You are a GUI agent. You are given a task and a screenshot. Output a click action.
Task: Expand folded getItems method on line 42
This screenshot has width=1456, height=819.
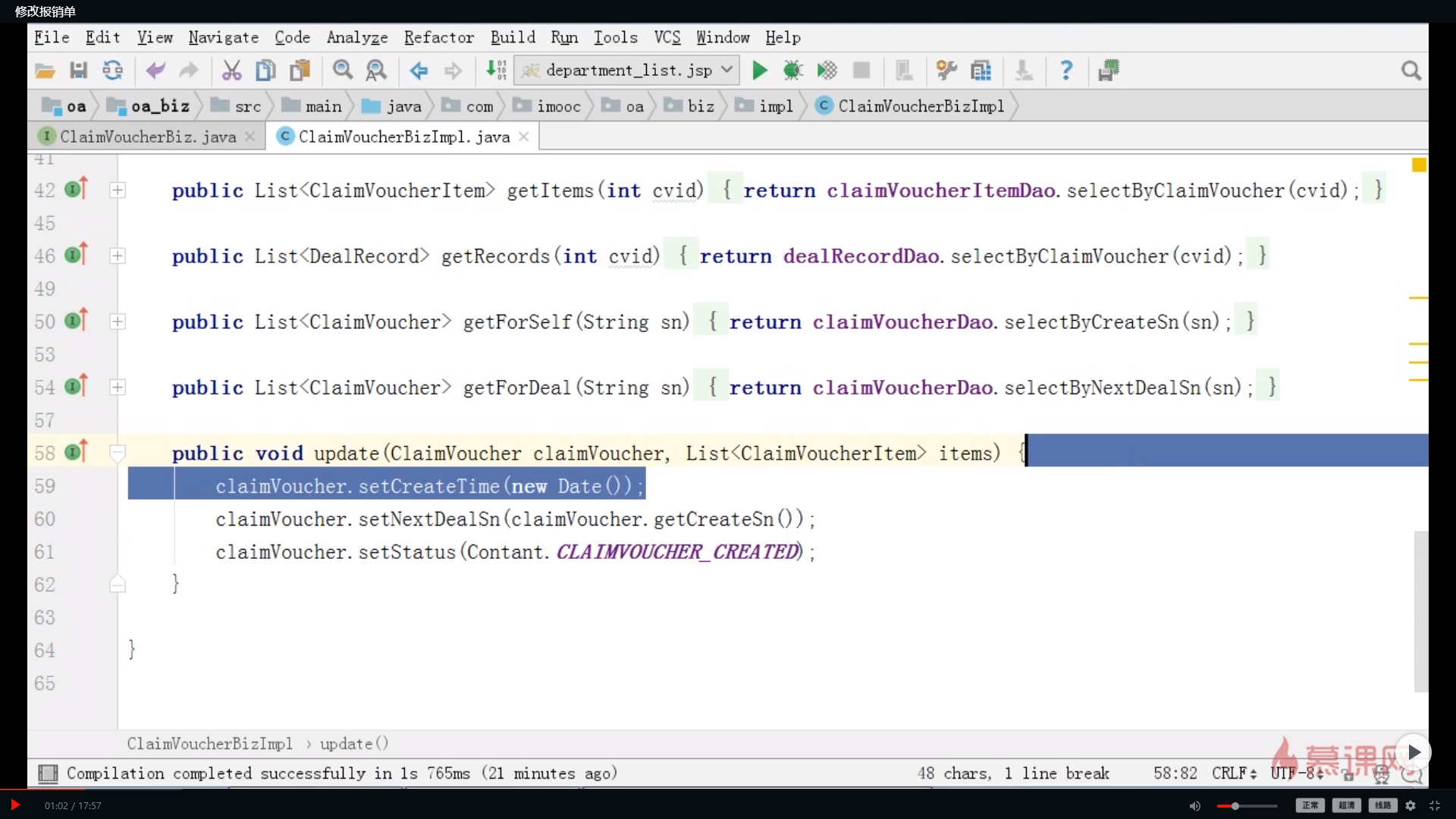(118, 190)
